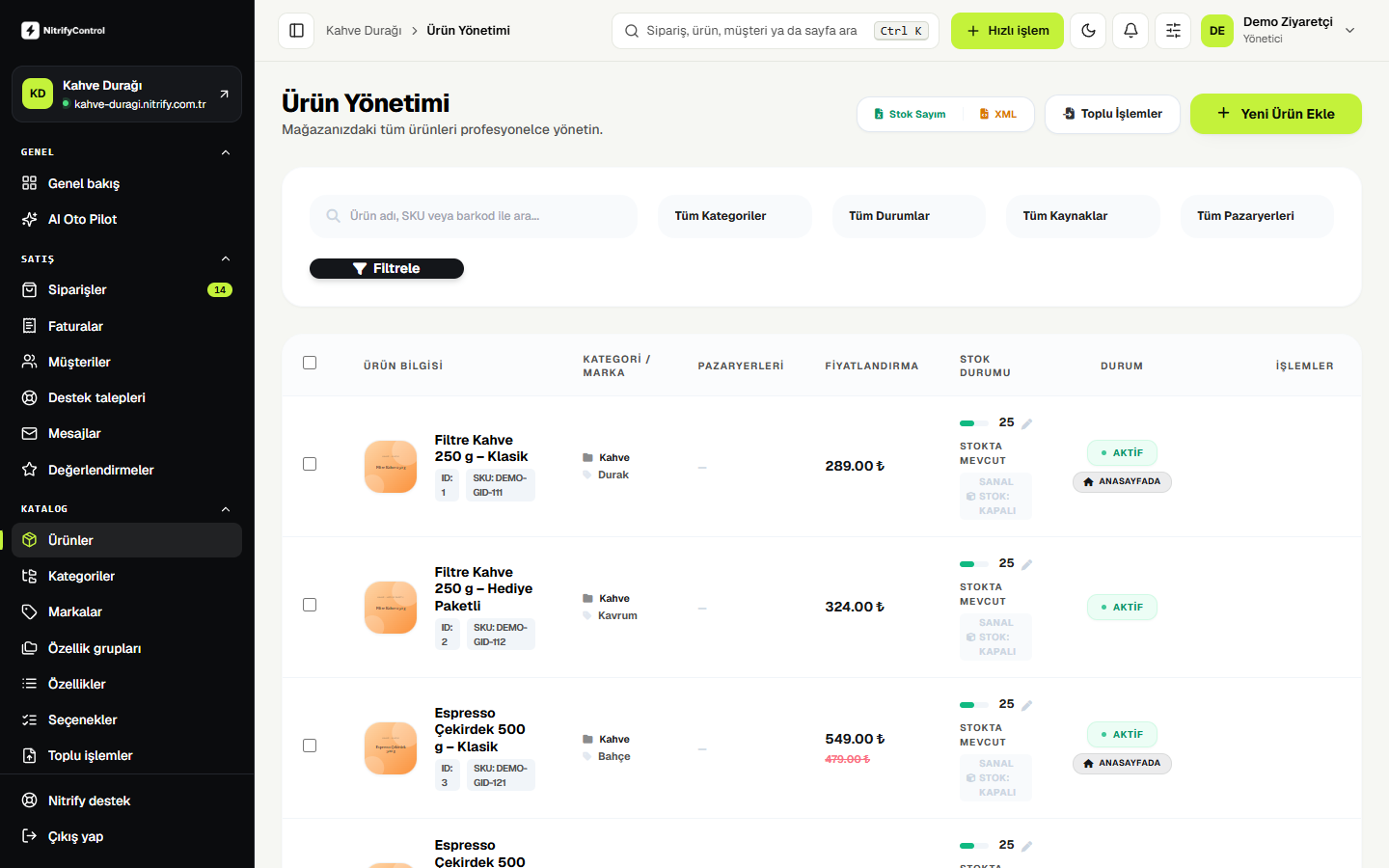
Task: Open Değerlendirmeler in the sidebar
Action: pos(126,470)
